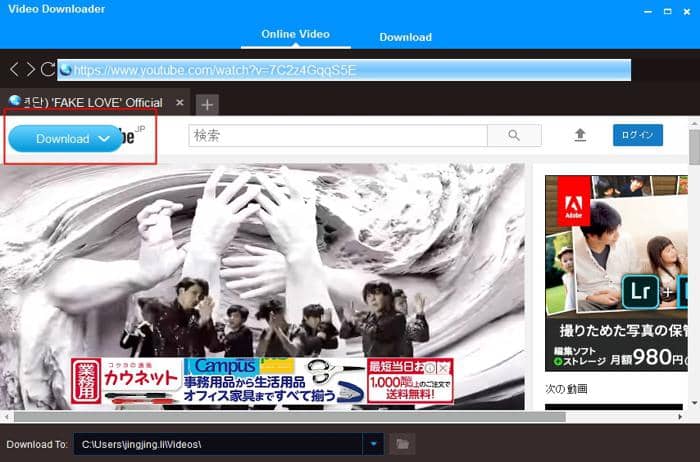Click the YouTube URL address bar

344,70
